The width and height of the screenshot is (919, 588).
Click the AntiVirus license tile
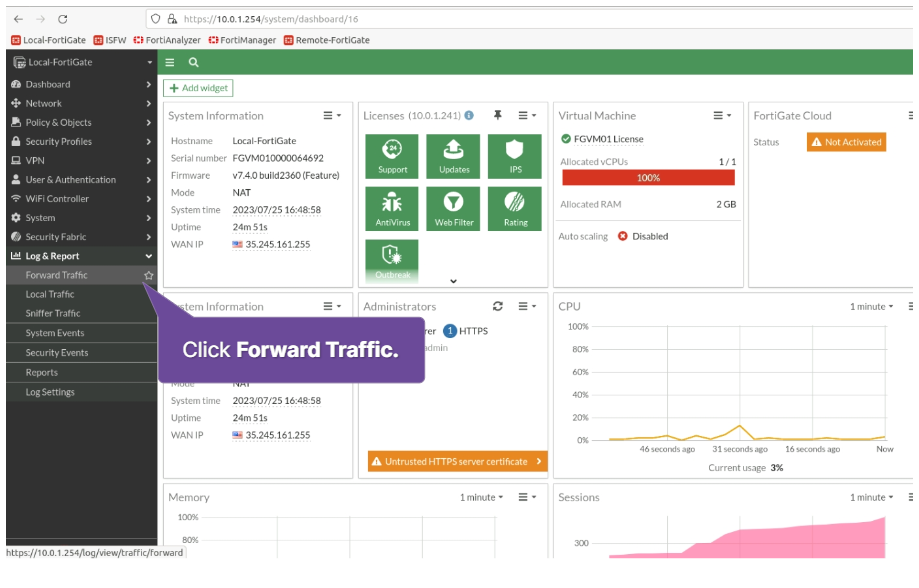(x=392, y=209)
